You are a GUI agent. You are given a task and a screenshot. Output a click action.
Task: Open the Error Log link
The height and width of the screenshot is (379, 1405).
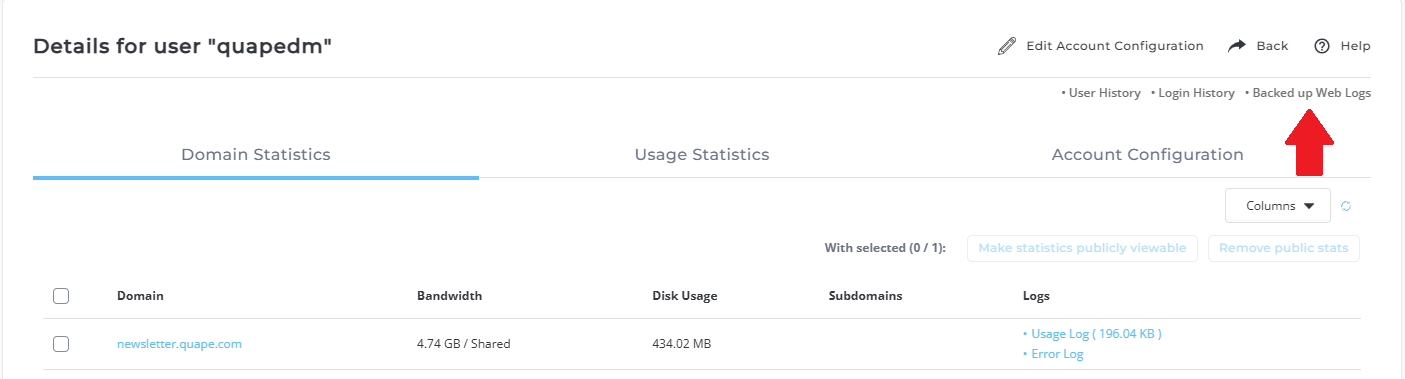click(x=1053, y=354)
